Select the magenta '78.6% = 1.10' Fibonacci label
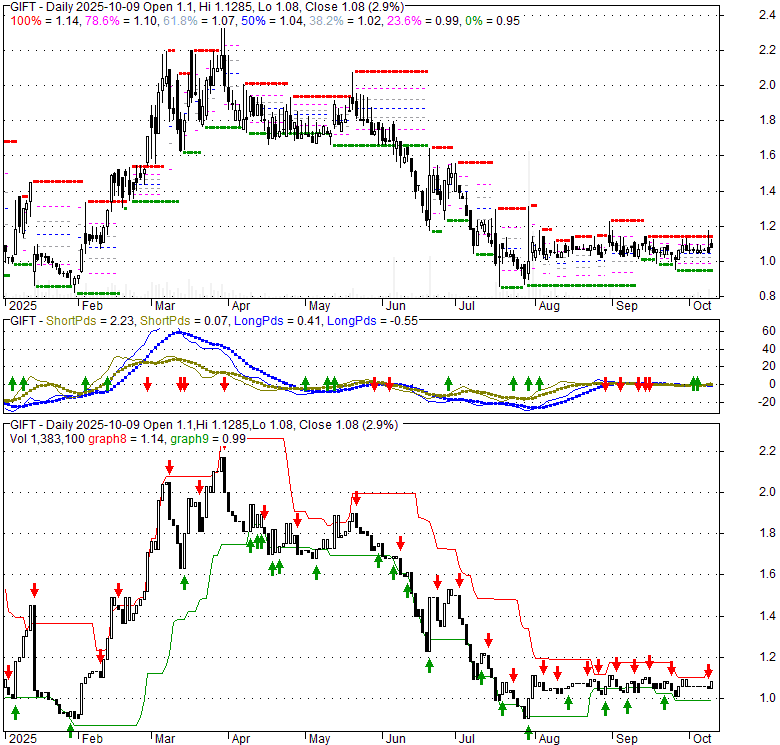The image size is (780, 745). [x=121, y=21]
